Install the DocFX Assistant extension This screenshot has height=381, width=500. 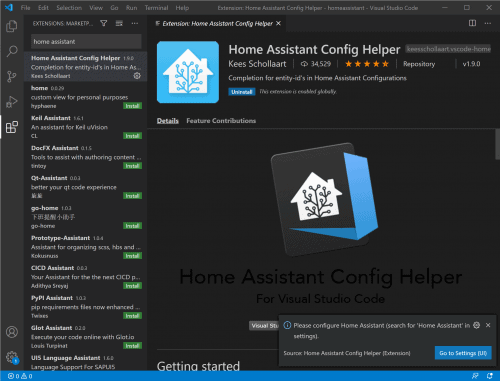click(x=133, y=166)
